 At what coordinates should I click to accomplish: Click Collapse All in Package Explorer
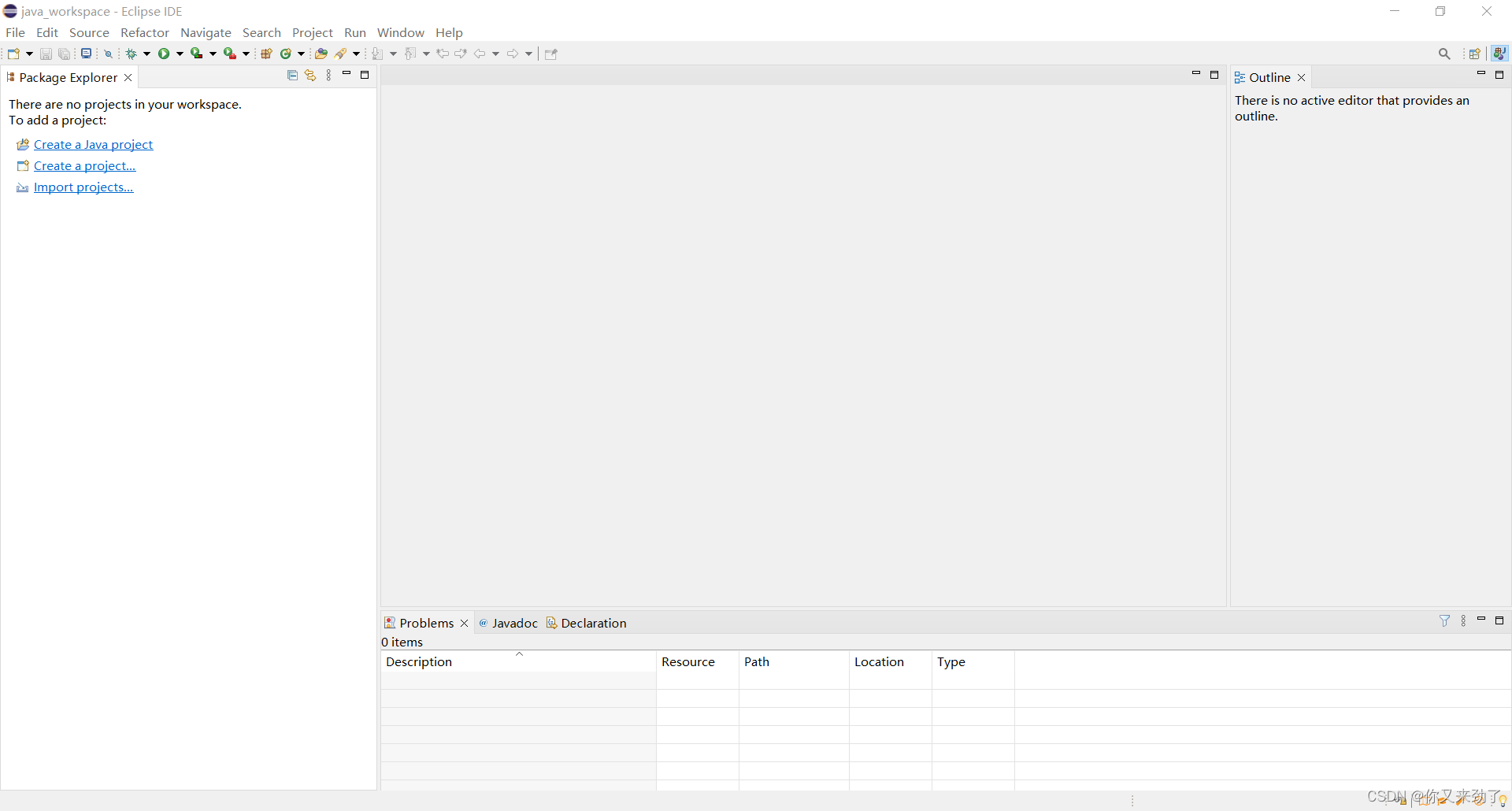(292, 75)
